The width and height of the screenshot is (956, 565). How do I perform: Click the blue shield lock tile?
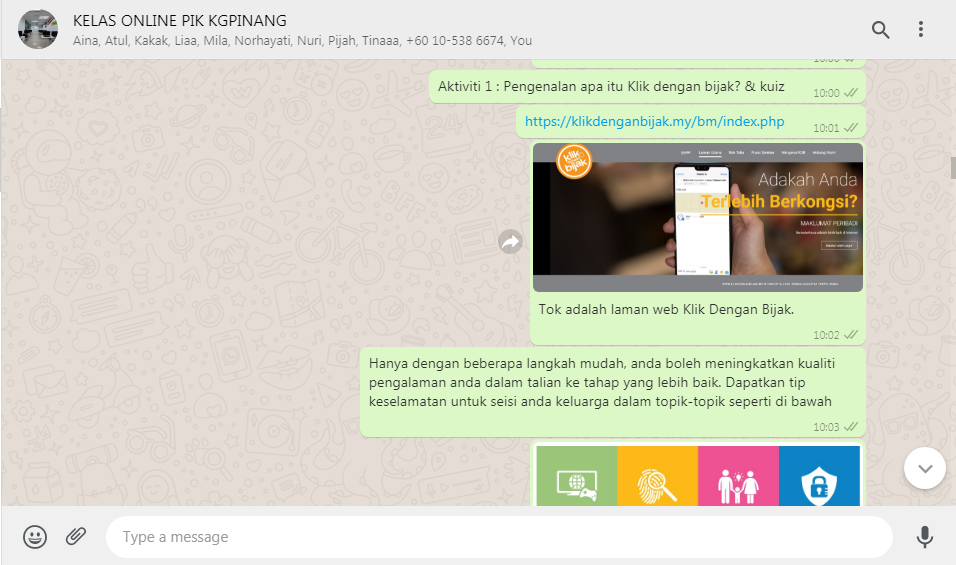click(x=819, y=476)
